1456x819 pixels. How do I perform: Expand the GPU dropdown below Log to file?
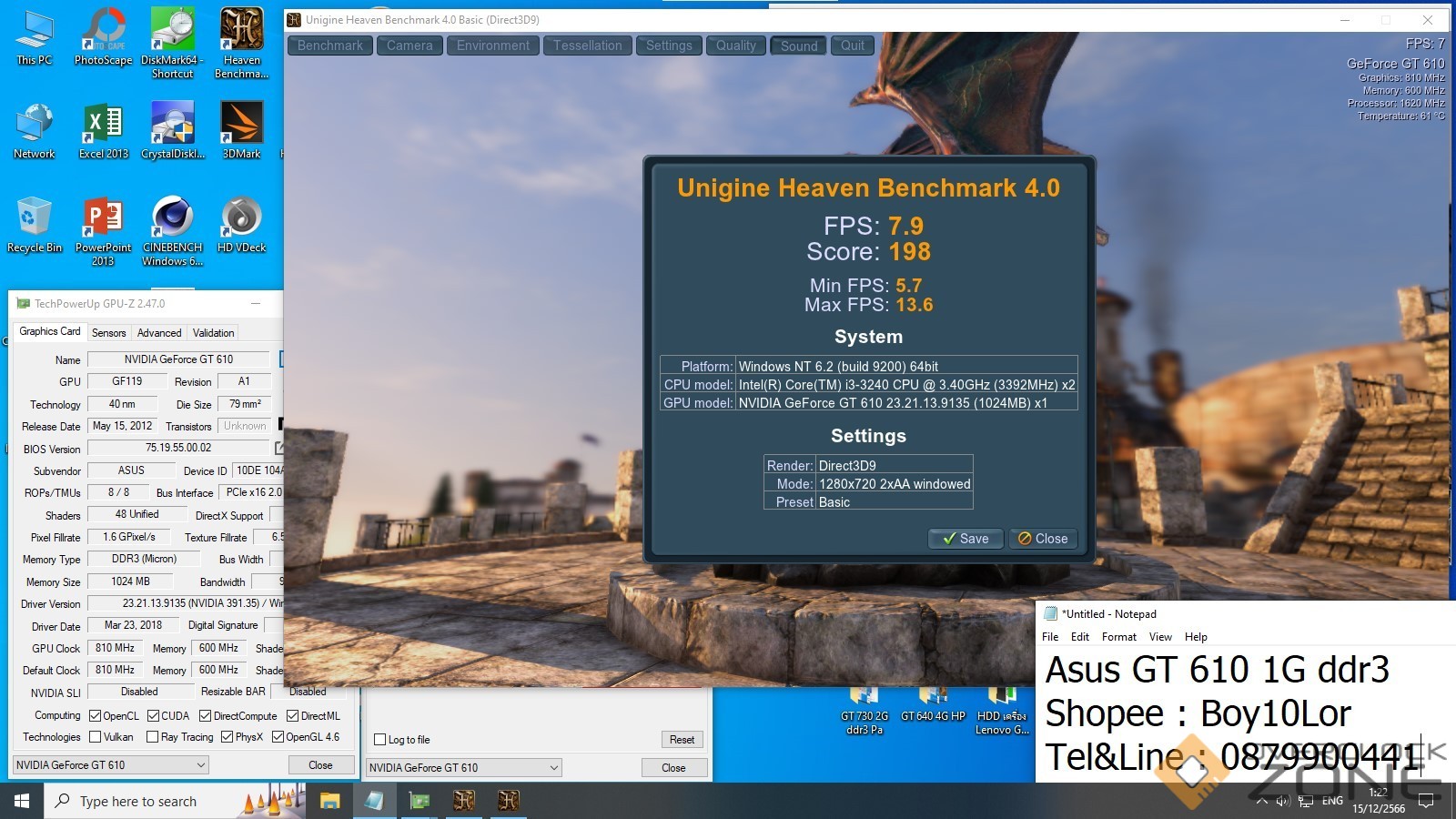coord(464,768)
